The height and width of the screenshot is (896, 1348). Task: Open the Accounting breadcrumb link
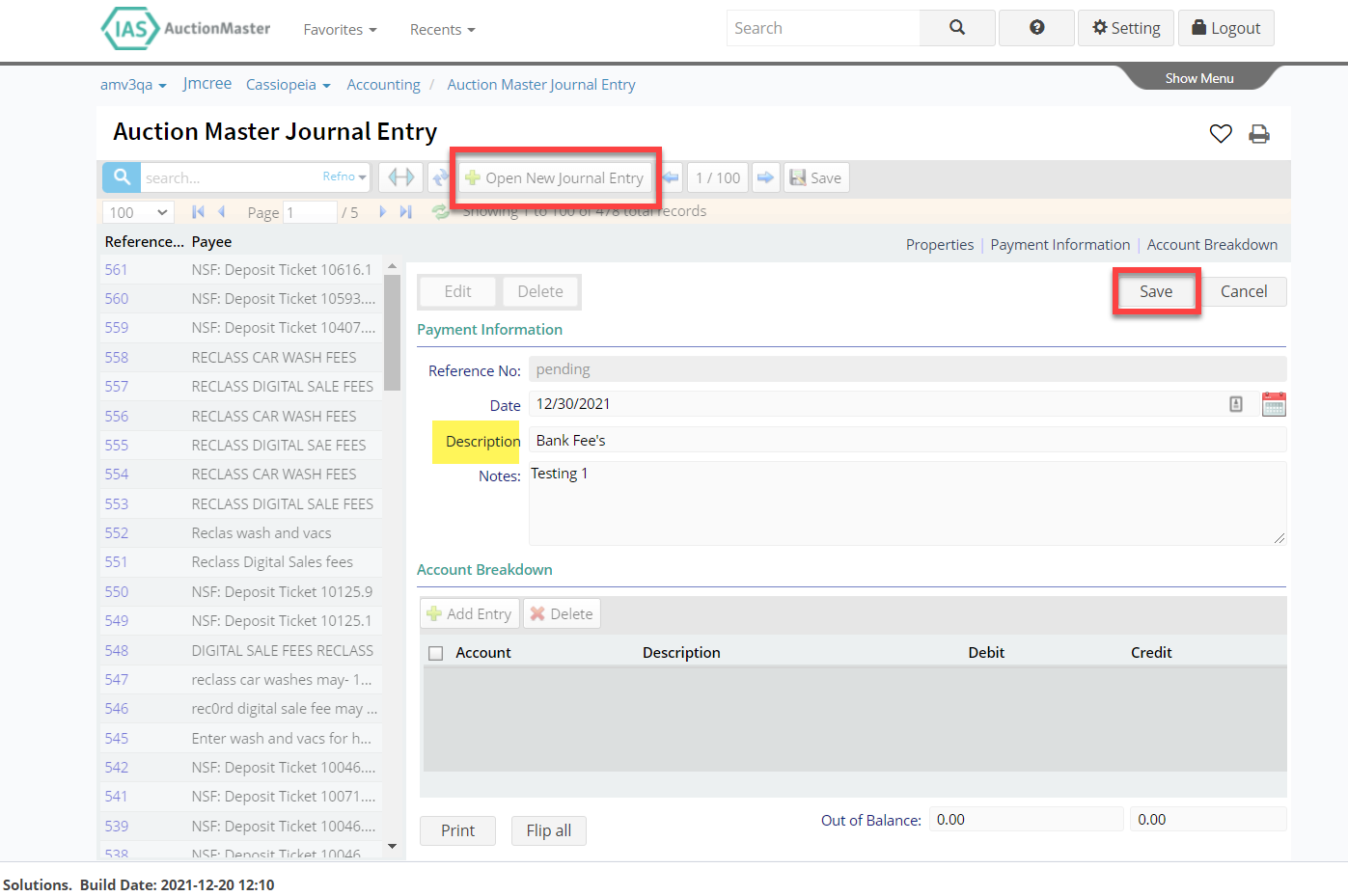384,84
